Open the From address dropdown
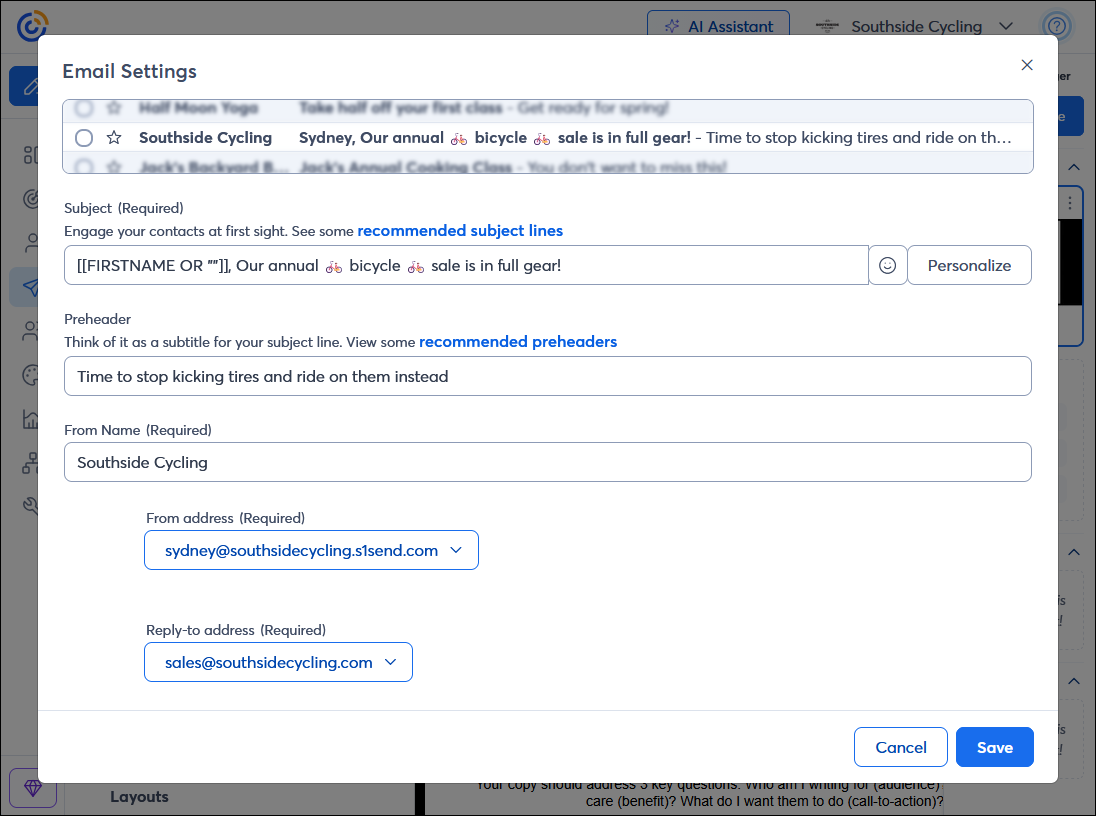The height and width of the screenshot is (816, 1096). tap(311, 550)
